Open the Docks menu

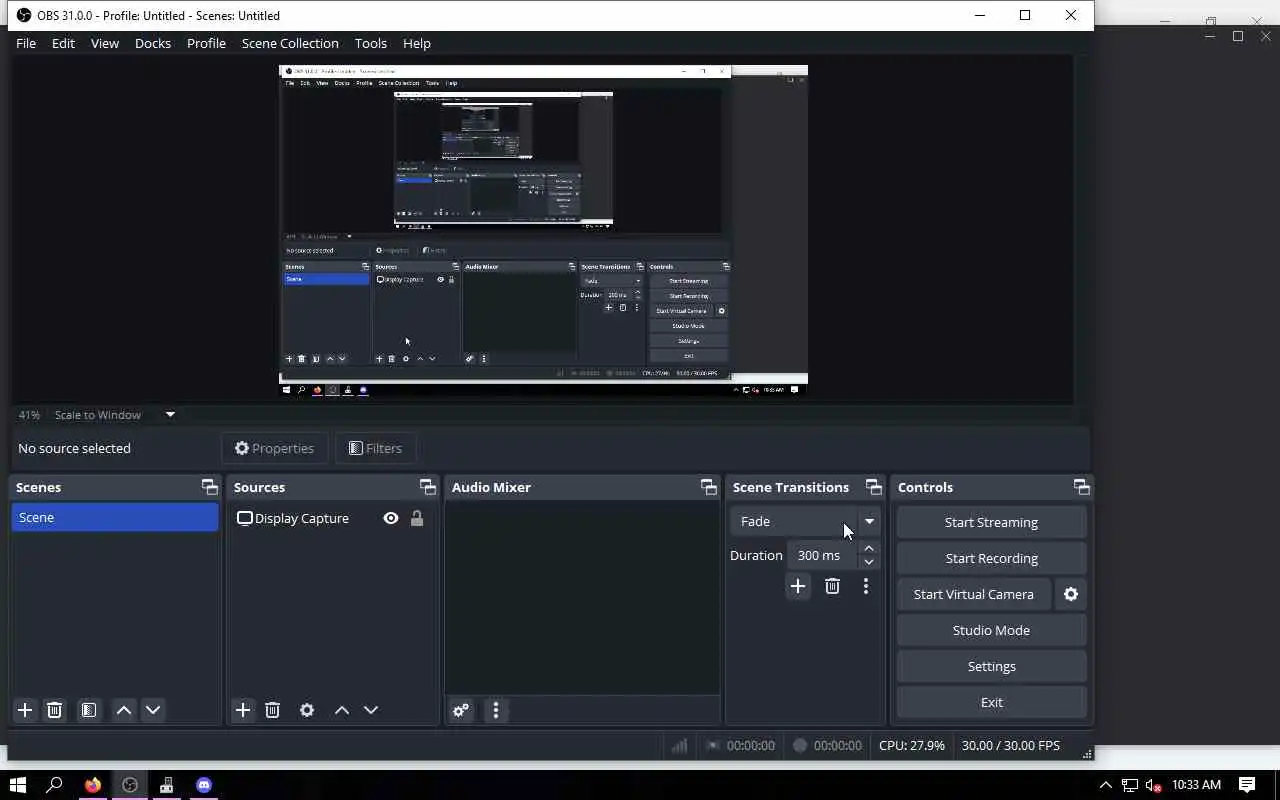[153, 43]
